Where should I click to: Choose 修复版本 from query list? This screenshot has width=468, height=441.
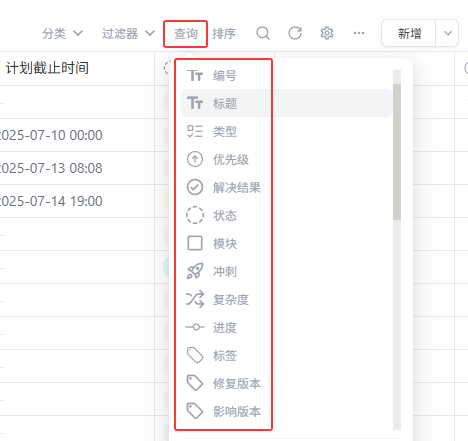click(287, 383)
